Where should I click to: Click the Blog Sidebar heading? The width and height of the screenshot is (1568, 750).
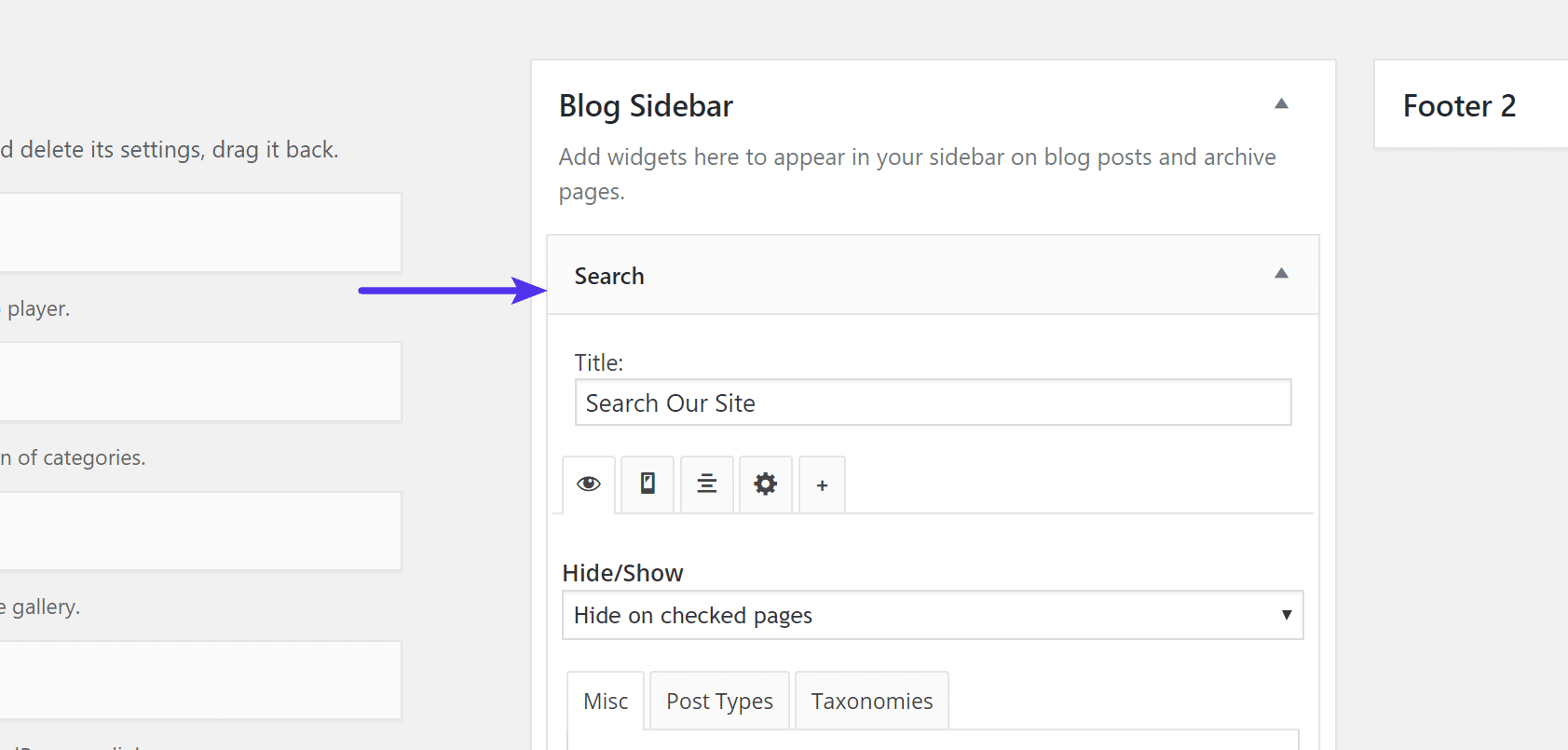646,106
